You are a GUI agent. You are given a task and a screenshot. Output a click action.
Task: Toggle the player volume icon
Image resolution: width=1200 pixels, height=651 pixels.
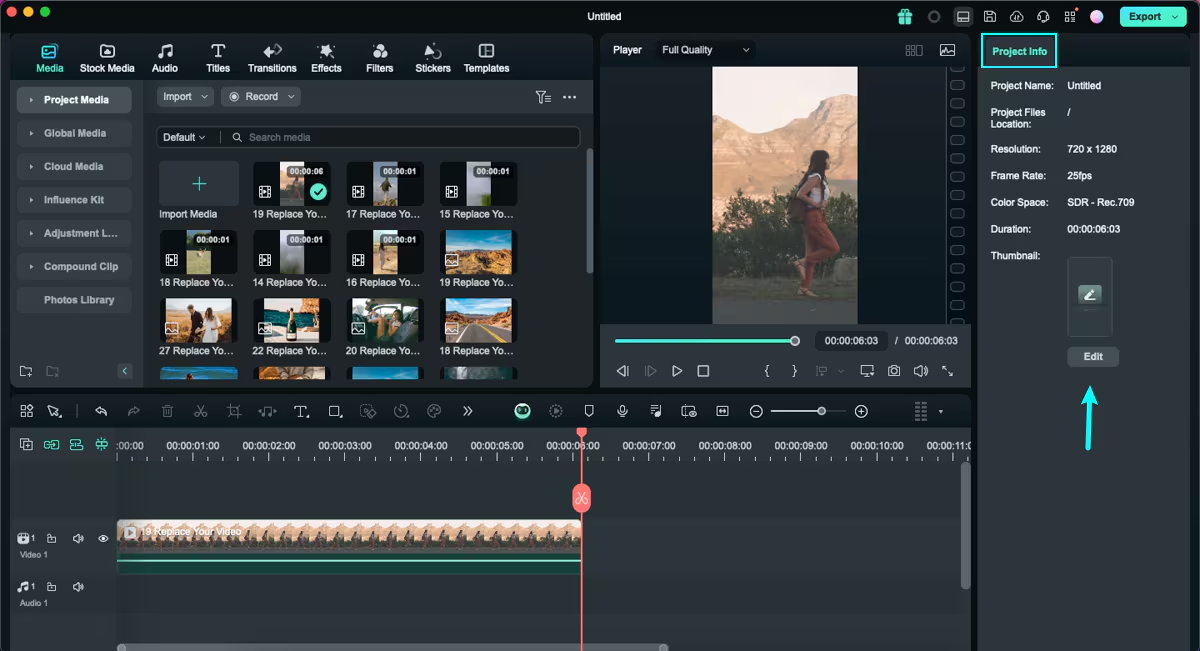920,371
